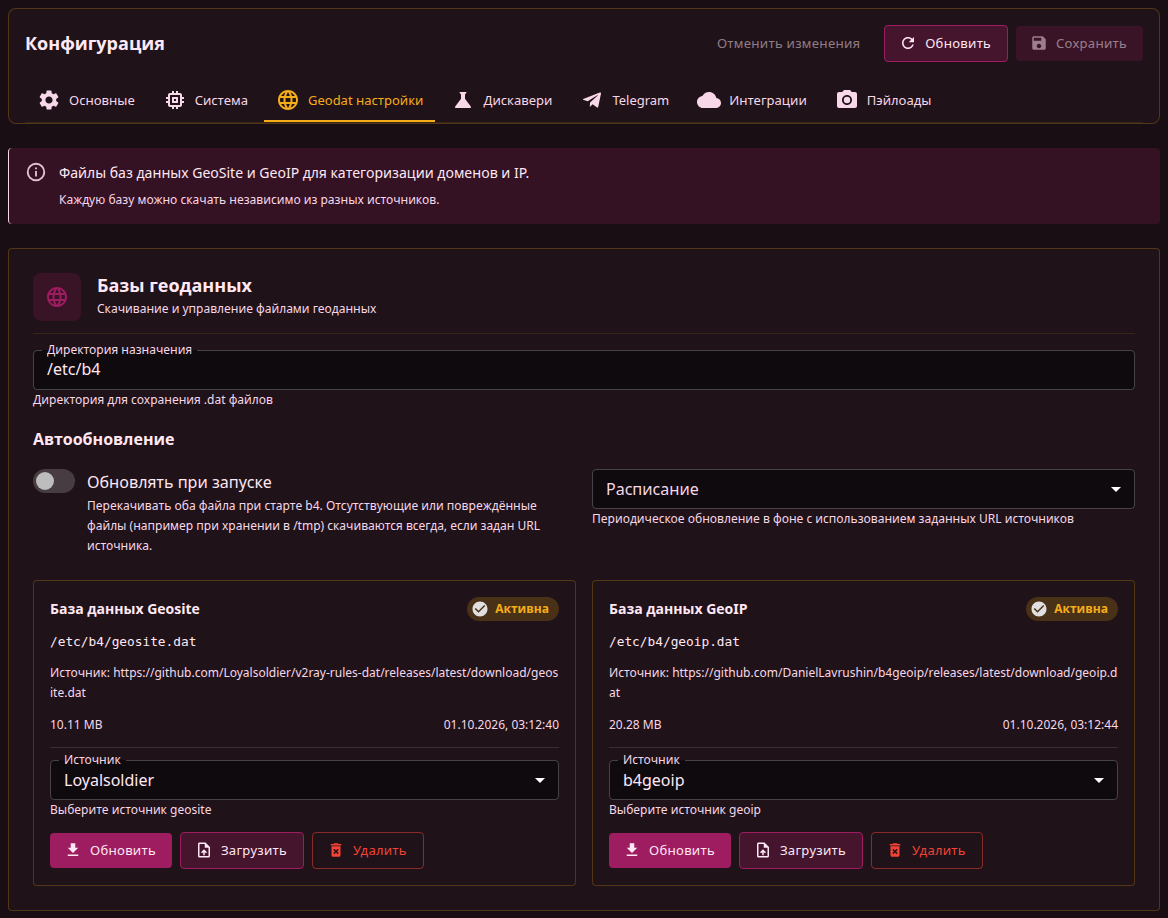The image size is (1168, 918).
Task: Click the top Обновить refresh button
Action: coord(946,43)
